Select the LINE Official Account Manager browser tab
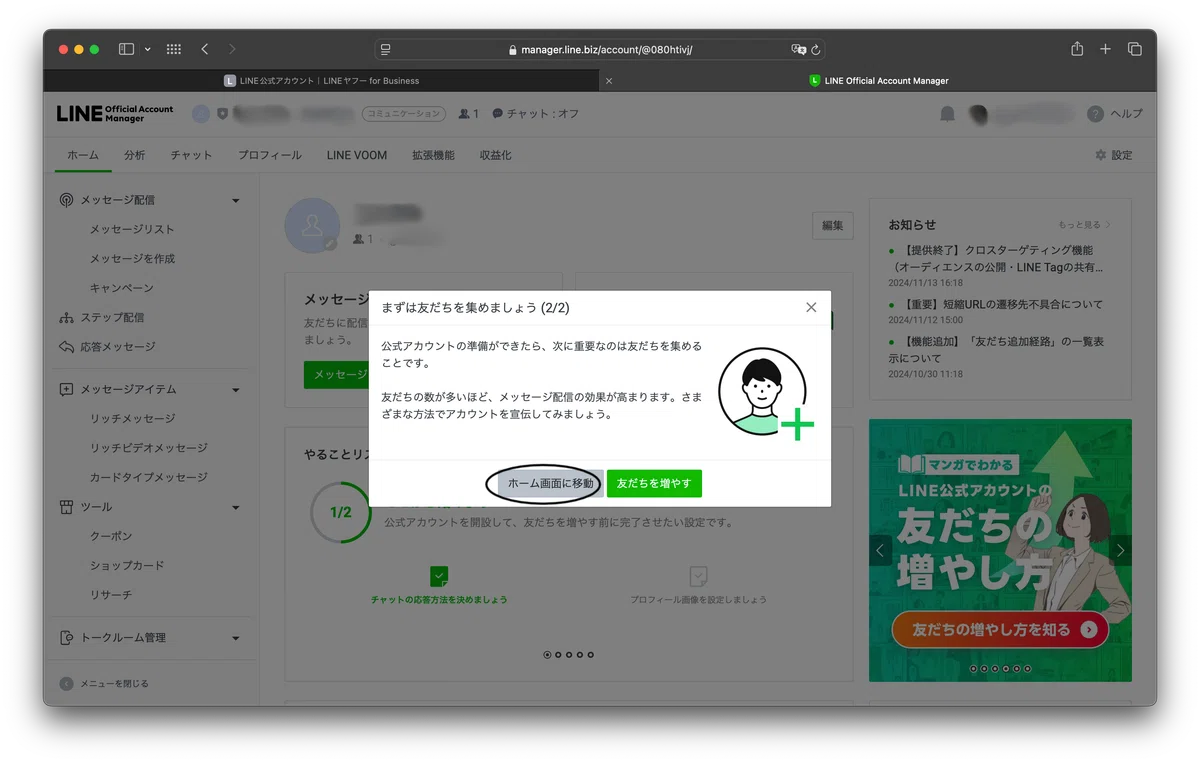Viewport: 1200px width, 763px height. pos(878,81)
